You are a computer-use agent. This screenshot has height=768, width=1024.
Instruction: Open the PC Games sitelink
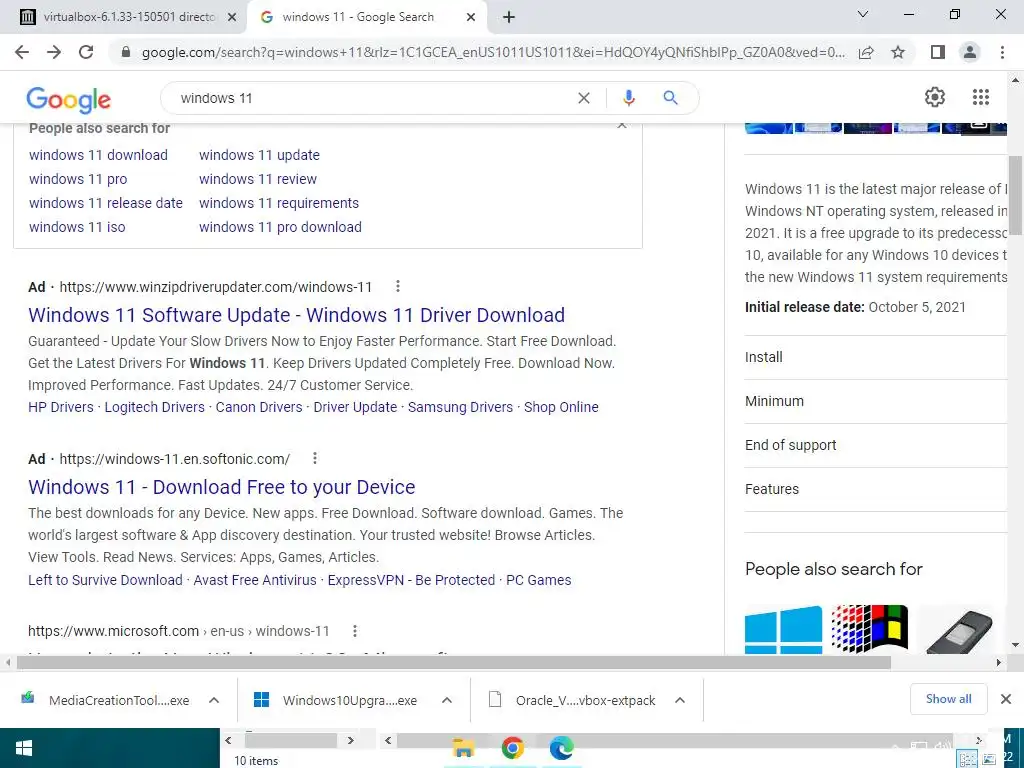click(539, 580)
